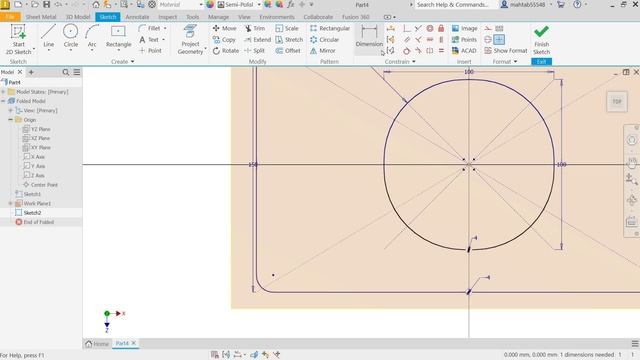Click the Mirror tool
Screen dimensions: 640x360
tap(322, 51)
